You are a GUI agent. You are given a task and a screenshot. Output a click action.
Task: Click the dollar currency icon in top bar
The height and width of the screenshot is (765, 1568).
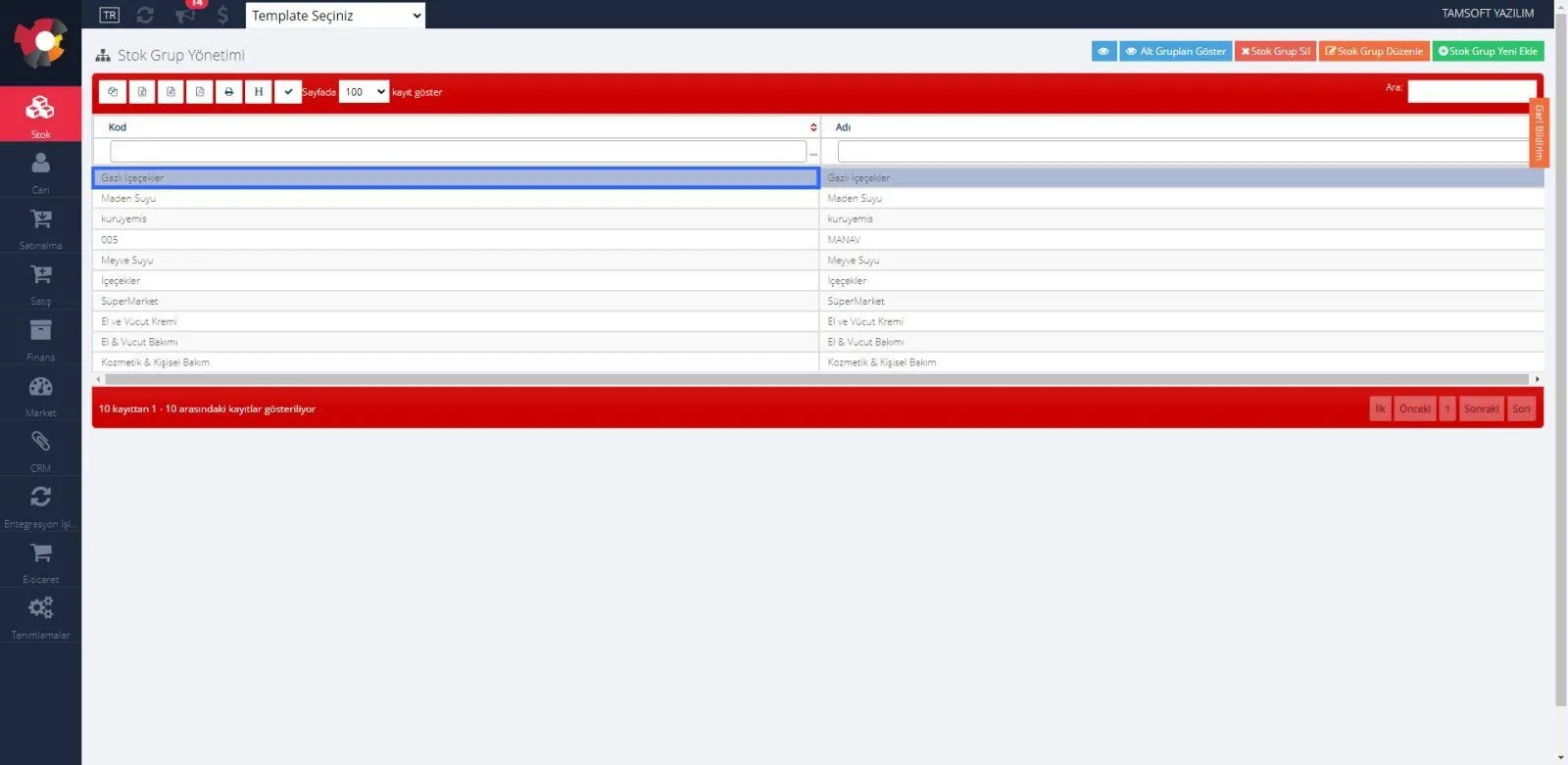coord(222,15)
